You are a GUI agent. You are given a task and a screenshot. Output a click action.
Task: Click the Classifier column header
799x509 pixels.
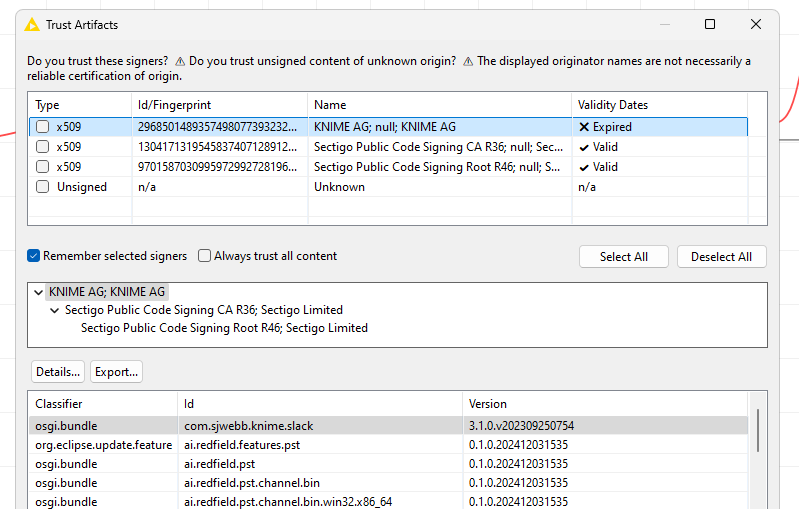pyautogui.click(x=103, y=404)
